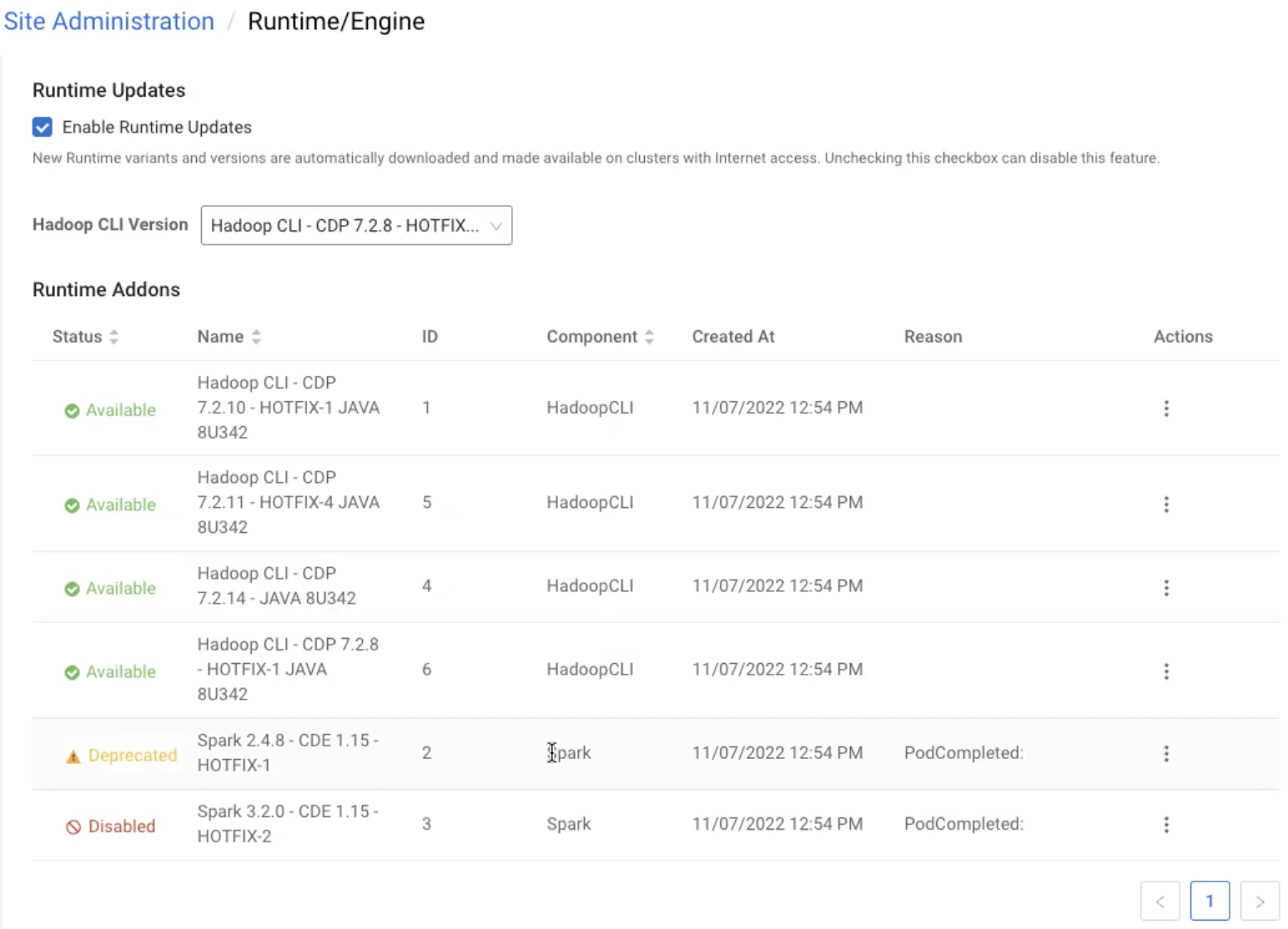
Task: Click green Available icon for ID 1
Action: tap(73, 410)
